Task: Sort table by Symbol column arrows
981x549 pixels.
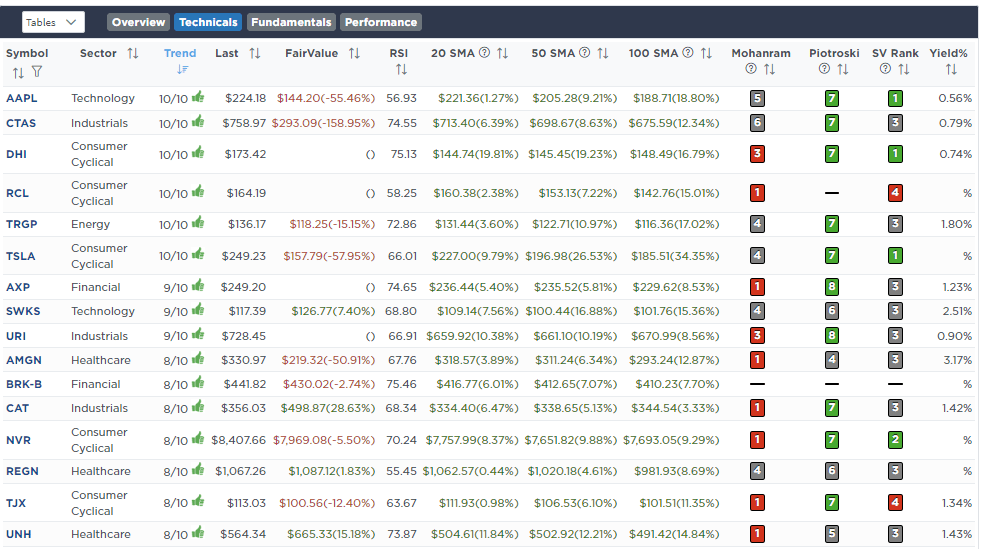Action: pyautogui.click(x=18, y=72)
